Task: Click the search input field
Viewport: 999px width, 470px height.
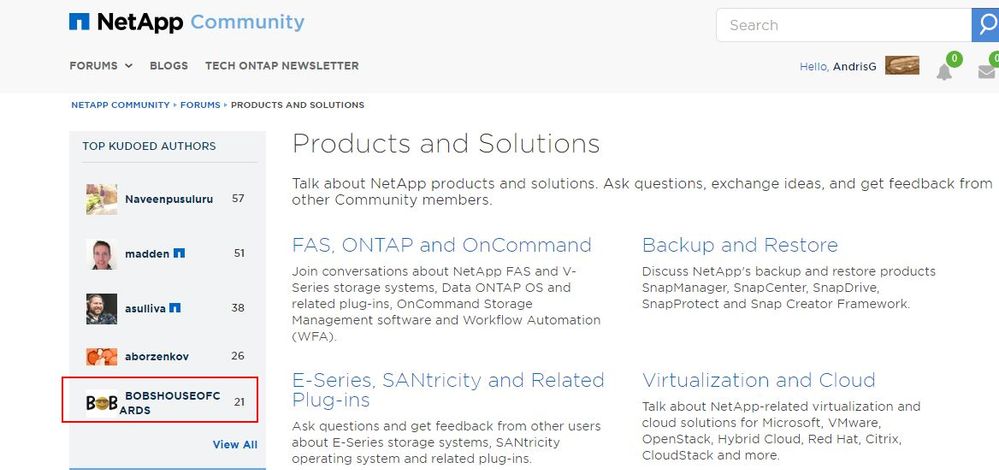Action: coord(843,25)
